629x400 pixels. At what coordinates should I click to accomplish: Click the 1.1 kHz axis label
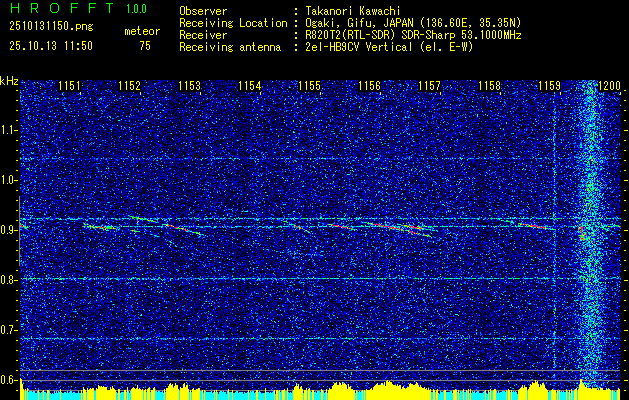(8, 130)
